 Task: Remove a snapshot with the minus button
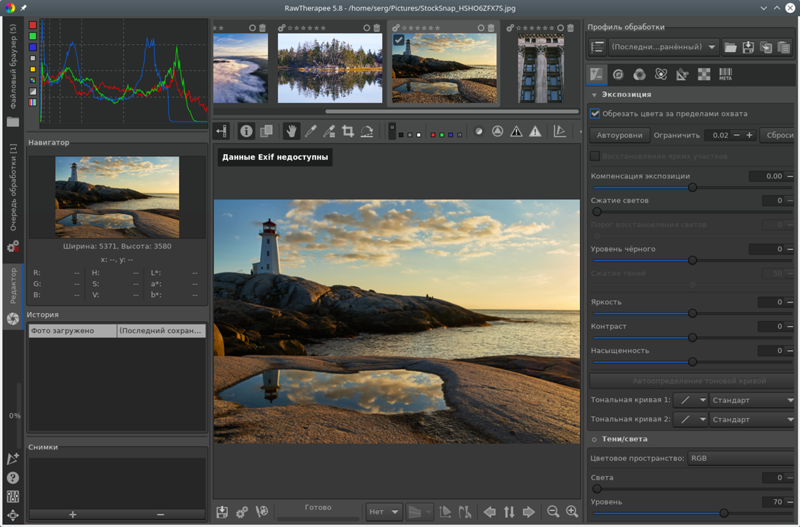[x=161, y=514]
